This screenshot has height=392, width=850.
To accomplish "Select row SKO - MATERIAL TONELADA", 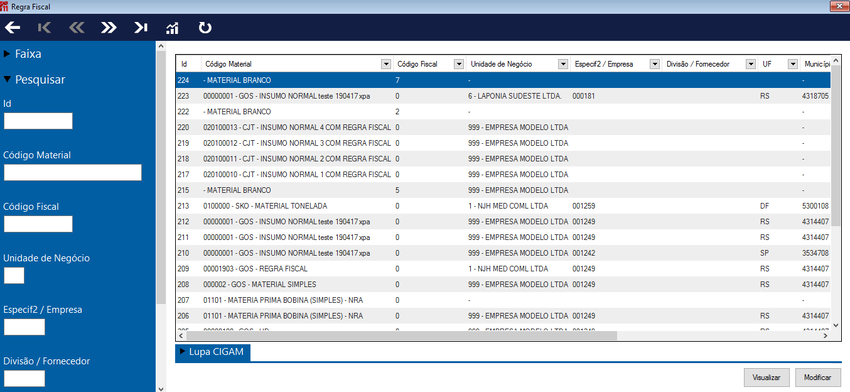I will click(503, 206).
